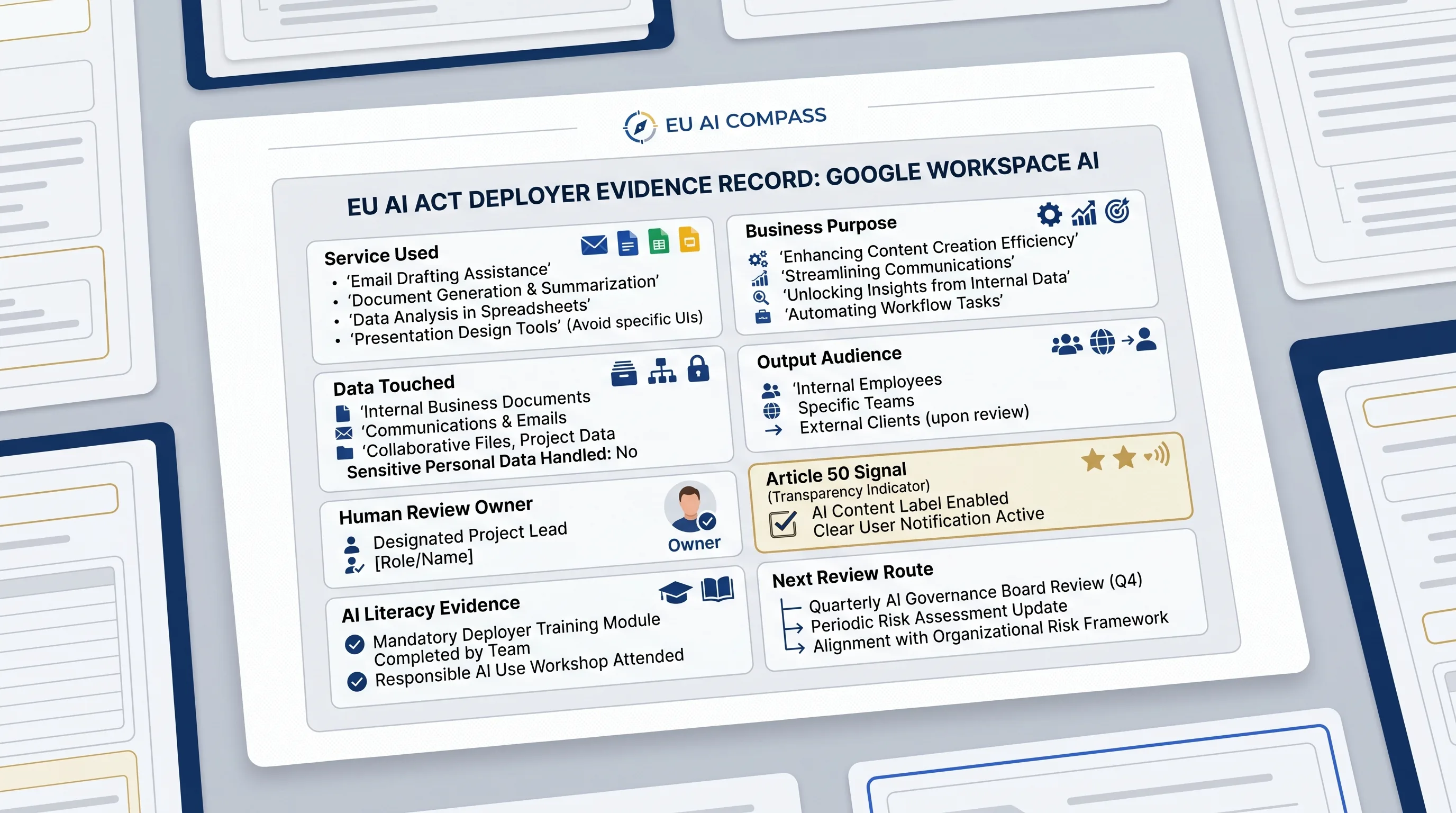The width and height of the screenshot is (1456, 813).
Task: Click the Owner label under the avatar
Action: coord(694,544)
